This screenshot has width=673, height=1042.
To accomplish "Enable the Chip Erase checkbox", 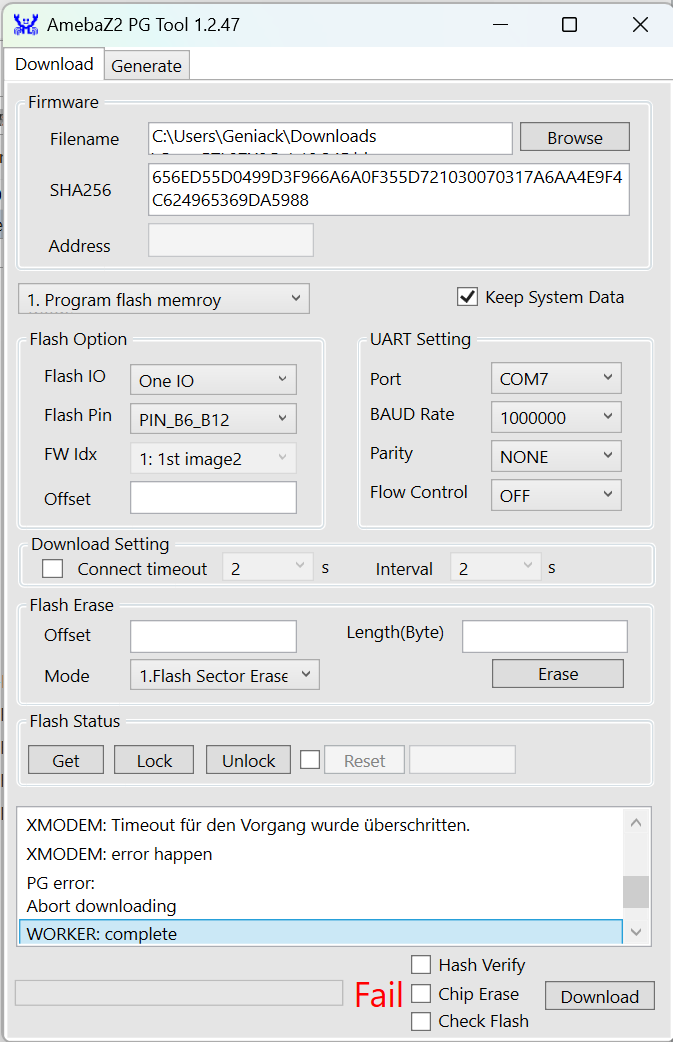I will pyautogui.click(x=421, y=994).
